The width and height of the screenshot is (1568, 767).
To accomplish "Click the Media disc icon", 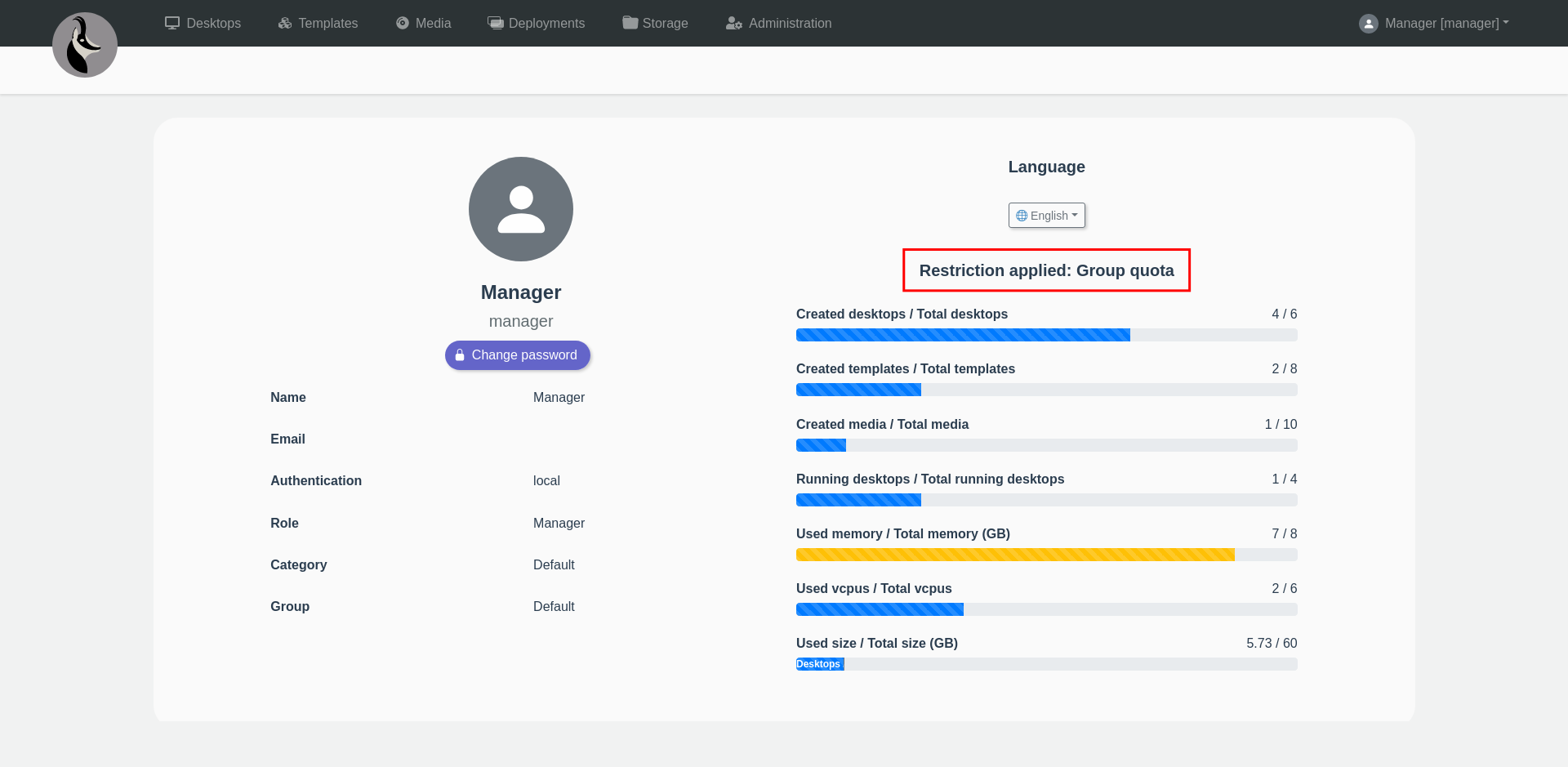I will click(403, 23).
